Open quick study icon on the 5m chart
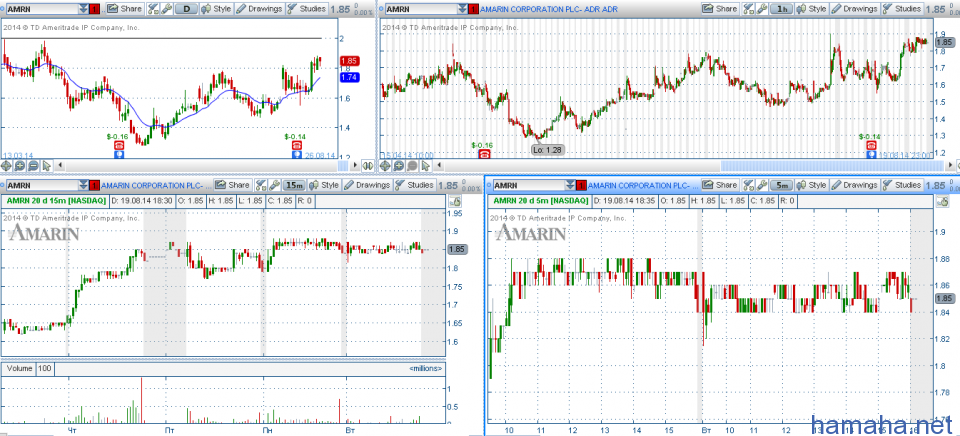 [x=748, y=185]
